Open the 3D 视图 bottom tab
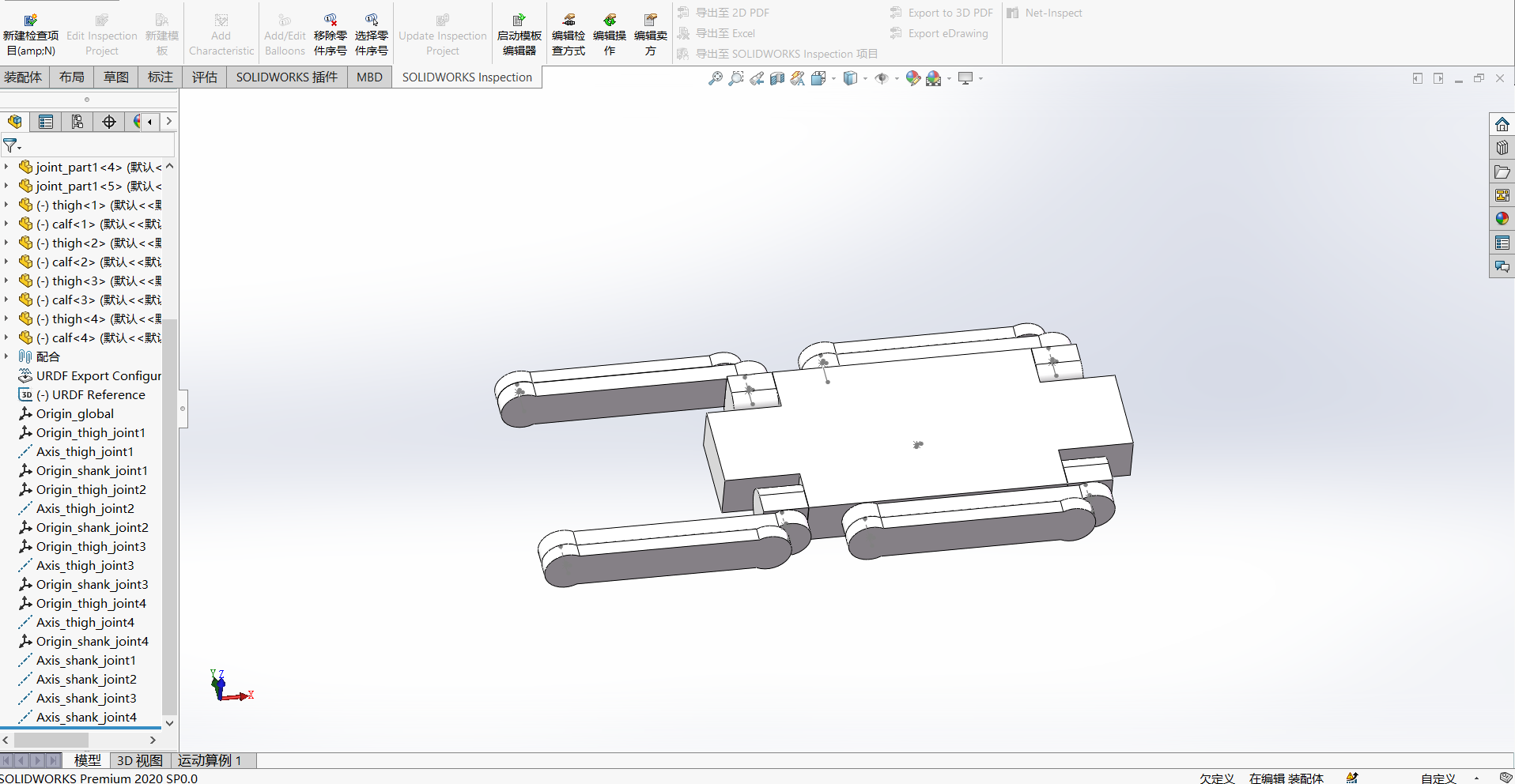 coord(140,760)
